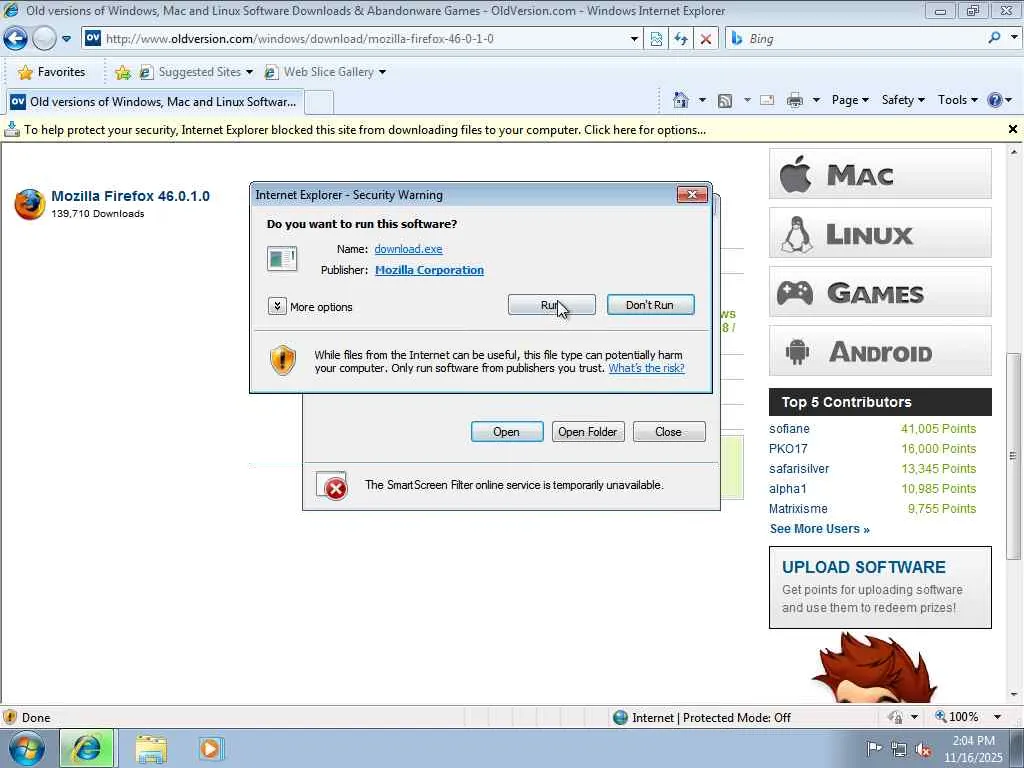
Task: Click the information bar download-blocked message
Action: (x=365, y=130)
